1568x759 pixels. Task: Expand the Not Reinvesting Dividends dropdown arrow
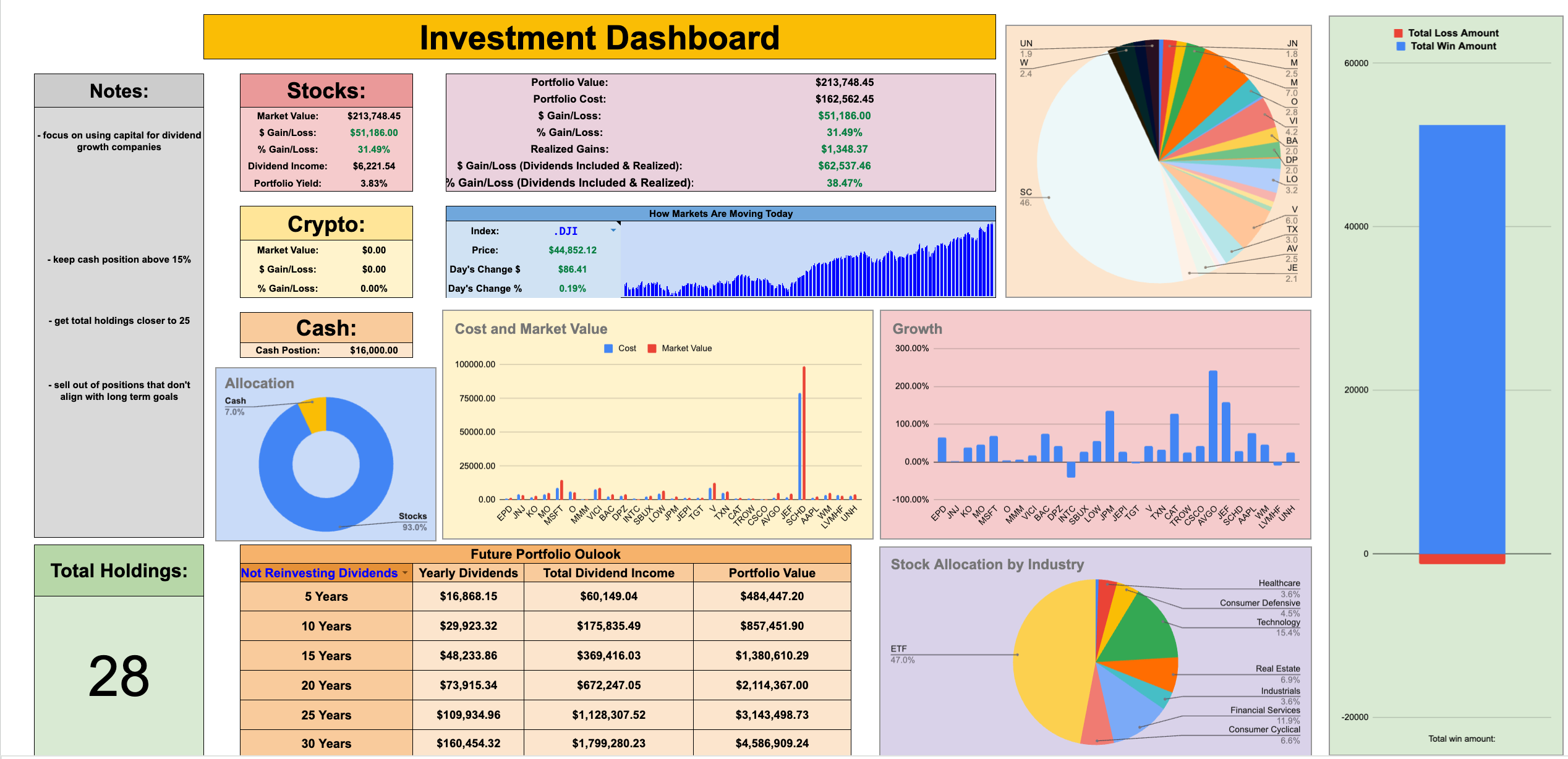[x=405, y=573]
